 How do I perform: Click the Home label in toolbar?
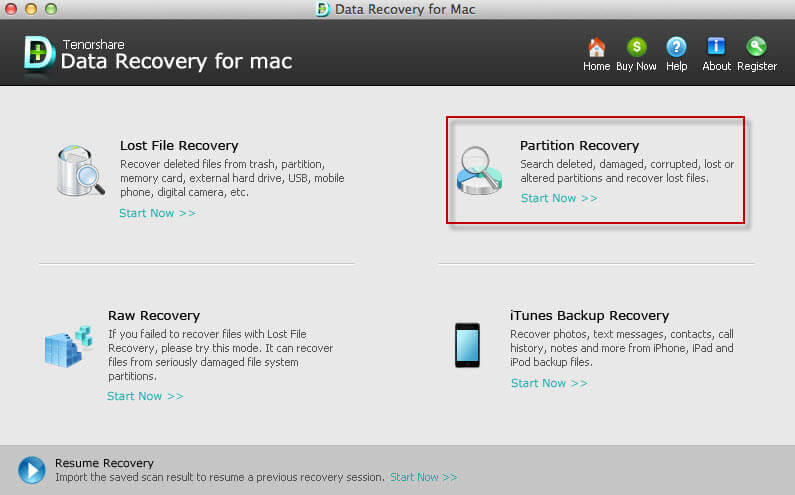[x=596, y=66]
